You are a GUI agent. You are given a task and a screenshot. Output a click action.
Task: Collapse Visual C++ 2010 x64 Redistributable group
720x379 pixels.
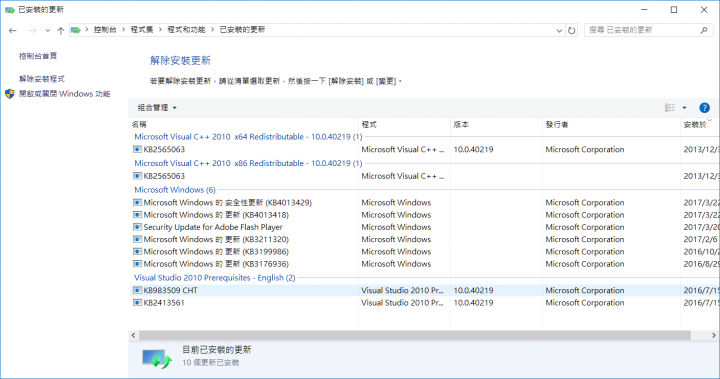248,137
